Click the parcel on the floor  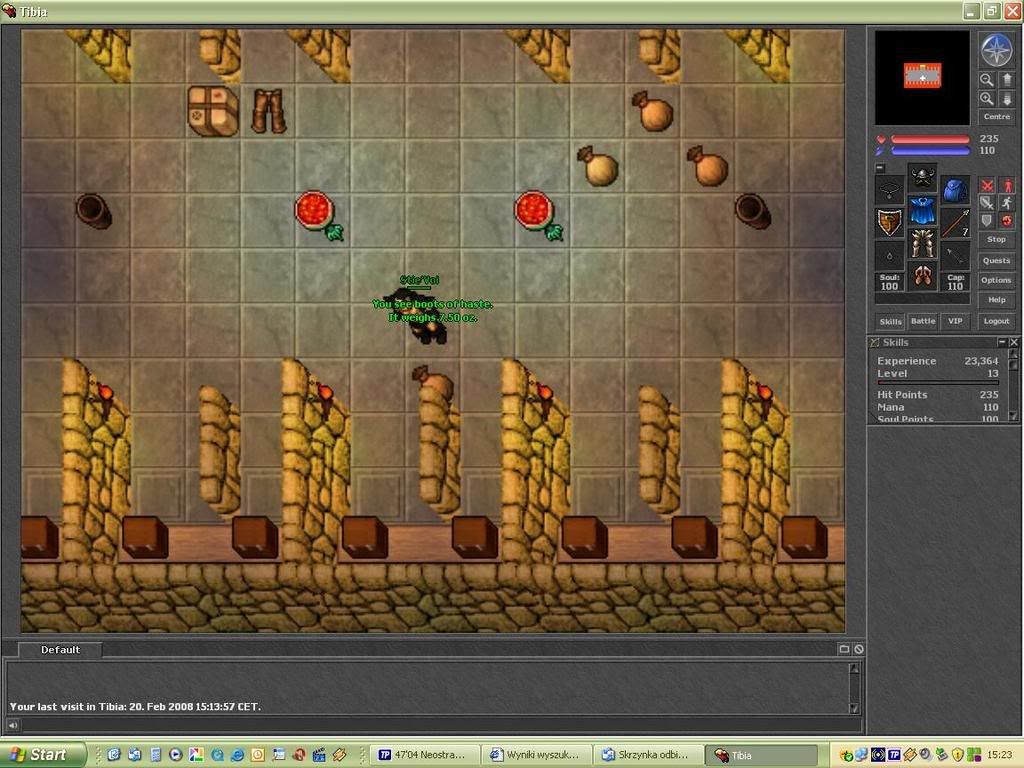point(213,111)
